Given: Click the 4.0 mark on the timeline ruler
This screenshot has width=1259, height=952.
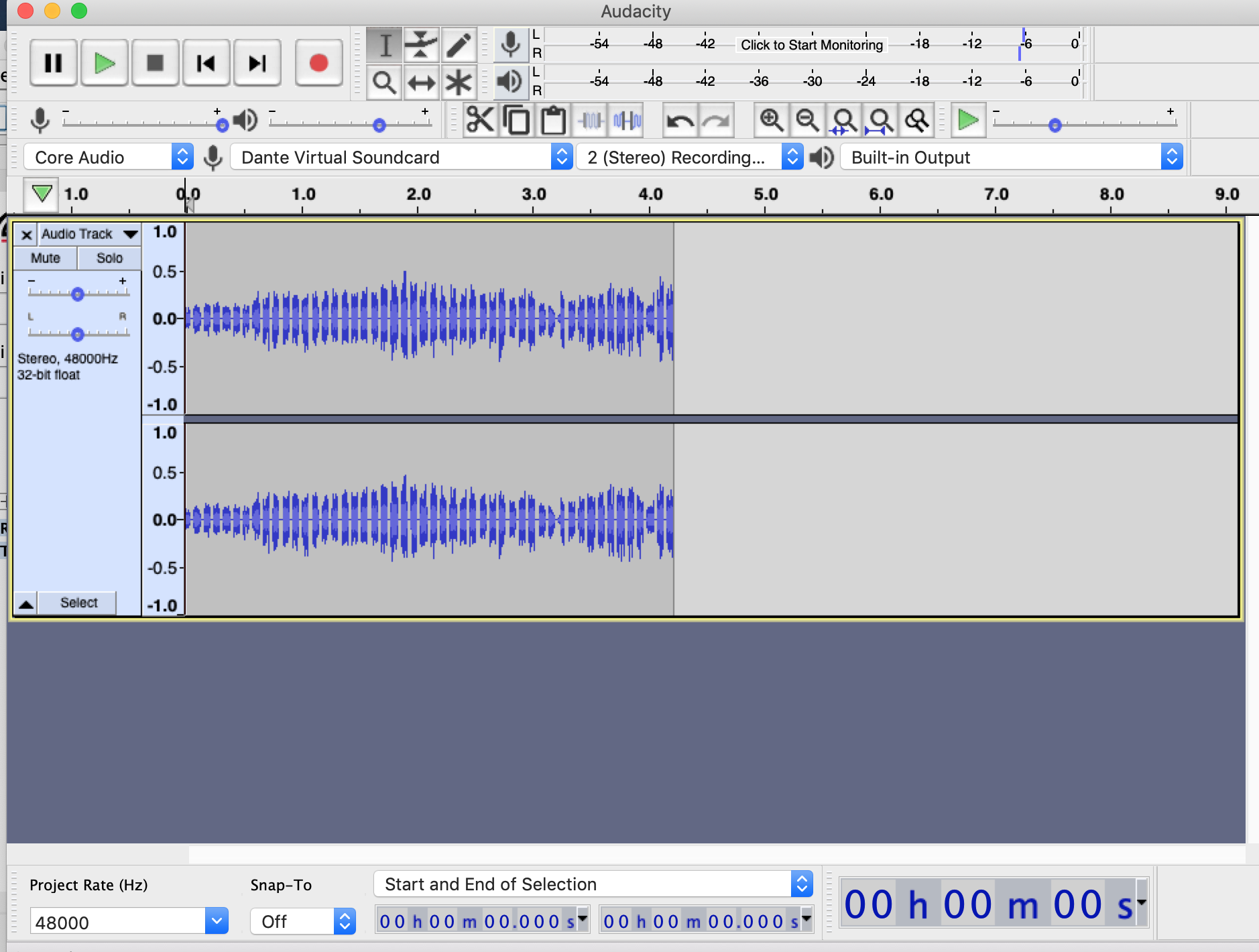Looking at the screenshot, I should coord(650,194).
